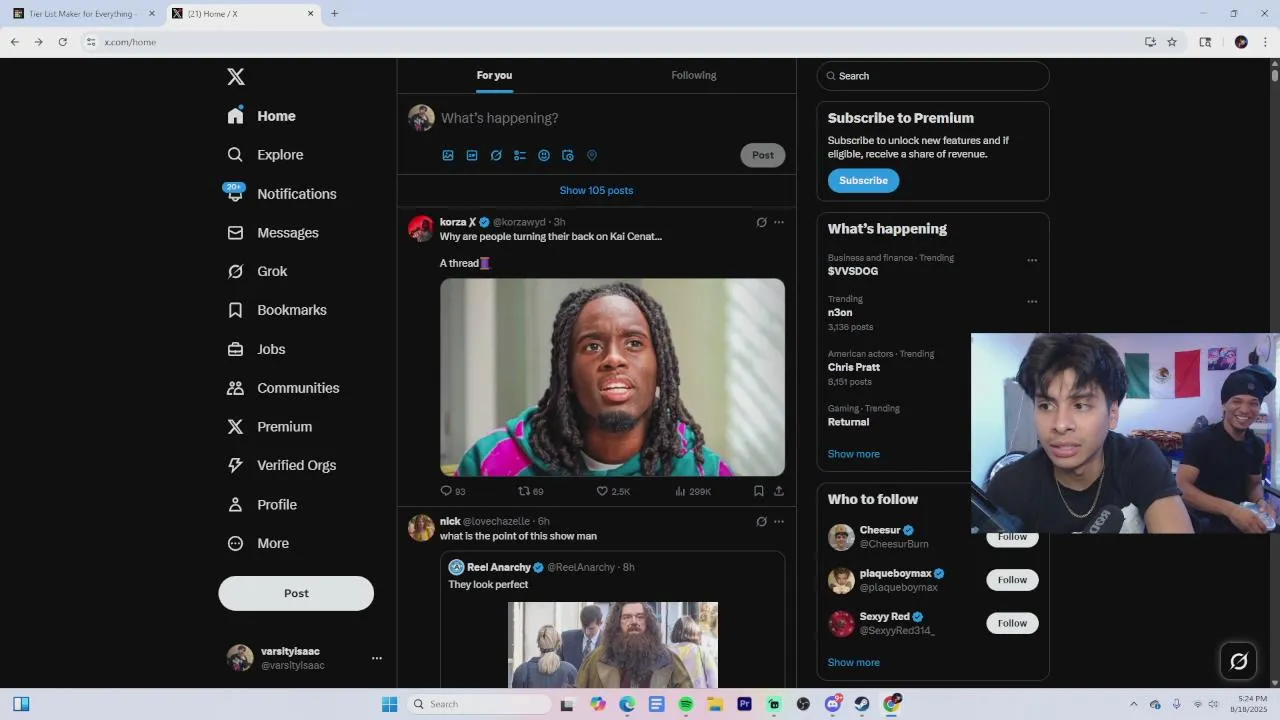Open the schedule post option
This screenshot has height=720, width=1280.
coord(568,155)
